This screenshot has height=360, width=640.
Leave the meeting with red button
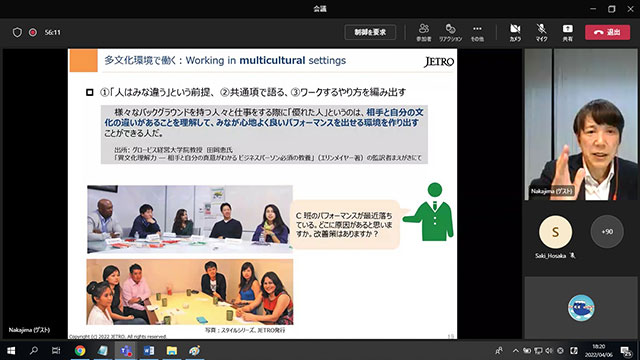coord(607,32)
